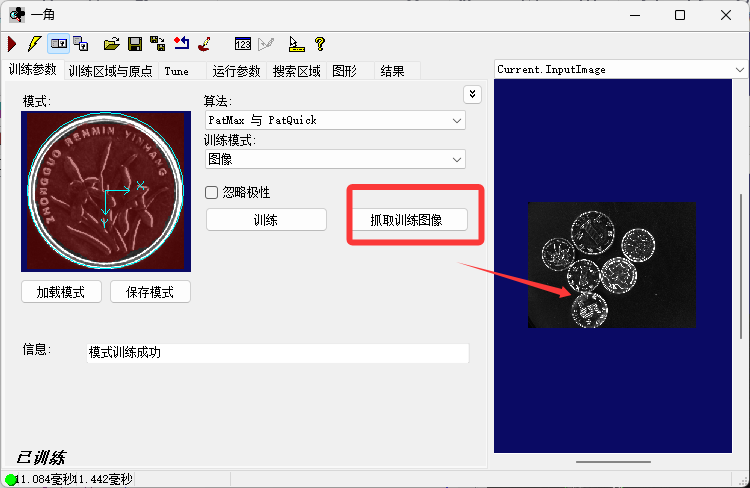Click the horizontal scrollbar below the image display
Image resolution: width=750 pixels, height=488 pixels.
[613, 462]
